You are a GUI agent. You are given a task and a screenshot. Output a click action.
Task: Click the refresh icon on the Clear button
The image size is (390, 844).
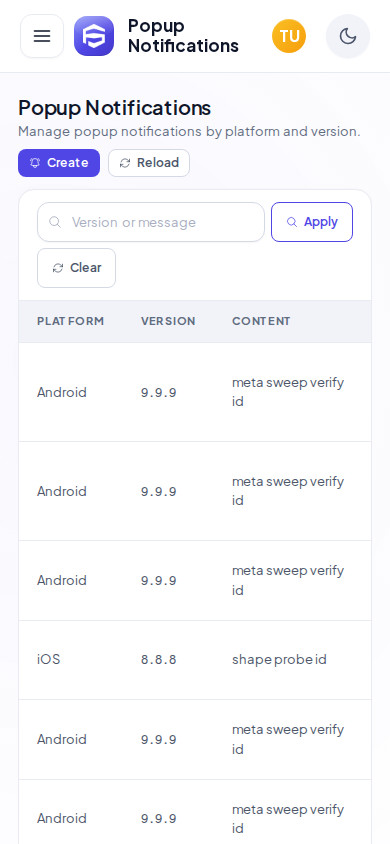(58, 268)
